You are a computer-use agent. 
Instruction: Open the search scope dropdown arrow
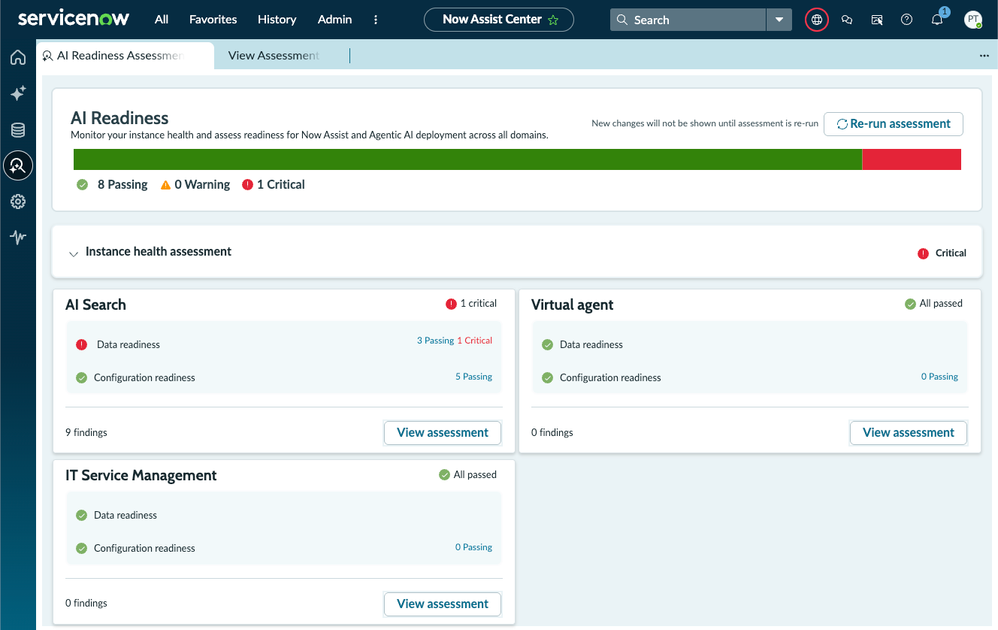779,20
